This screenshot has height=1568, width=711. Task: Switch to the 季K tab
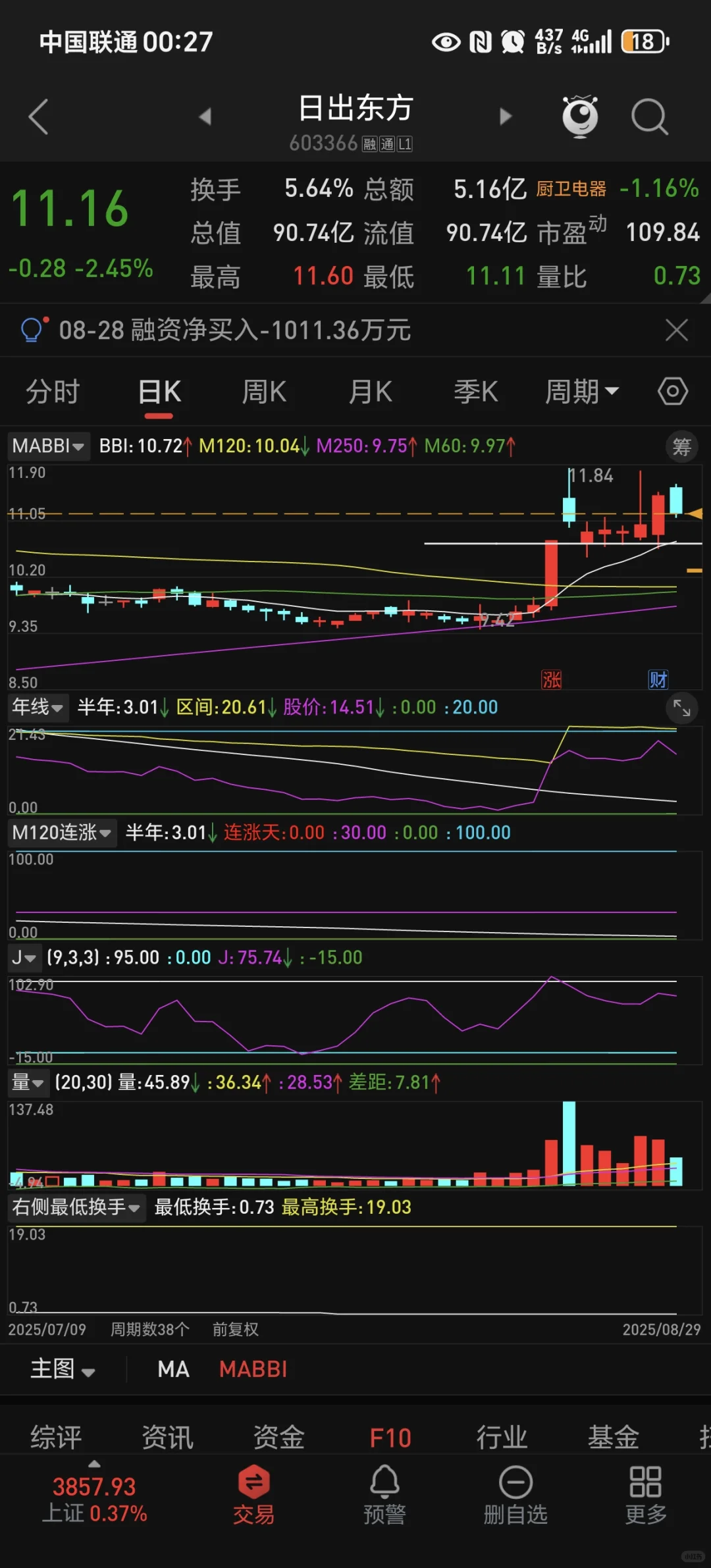coord(476,392)
